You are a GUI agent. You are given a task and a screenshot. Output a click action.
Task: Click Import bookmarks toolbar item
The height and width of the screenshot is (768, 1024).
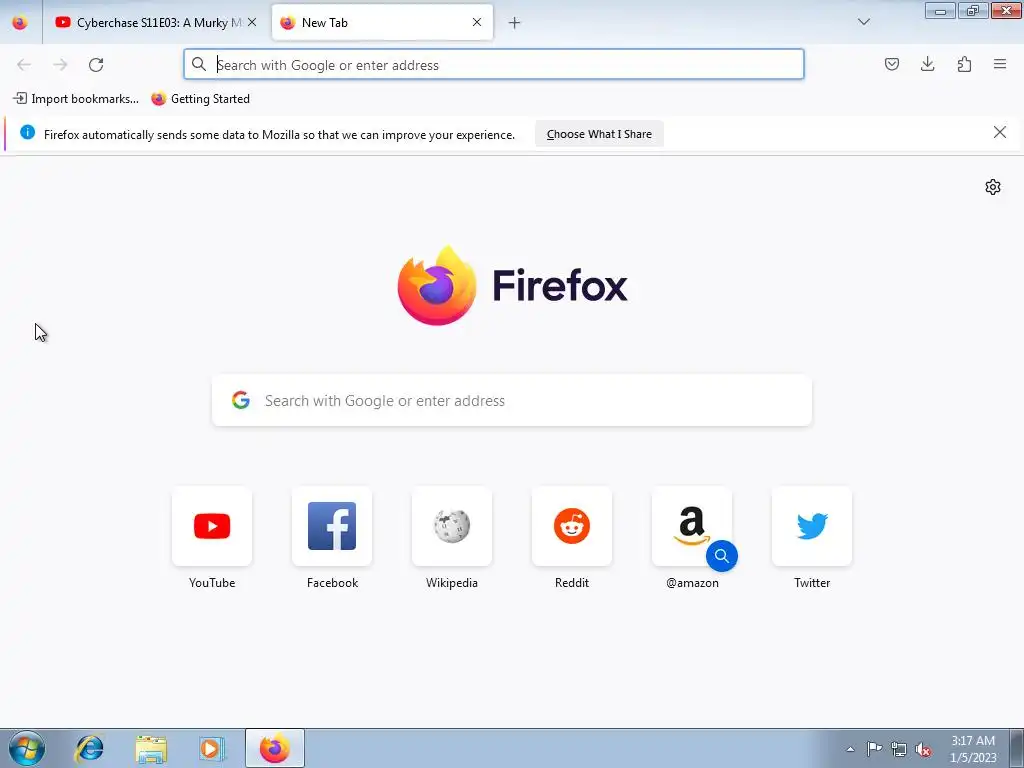(x=76, y=99)
